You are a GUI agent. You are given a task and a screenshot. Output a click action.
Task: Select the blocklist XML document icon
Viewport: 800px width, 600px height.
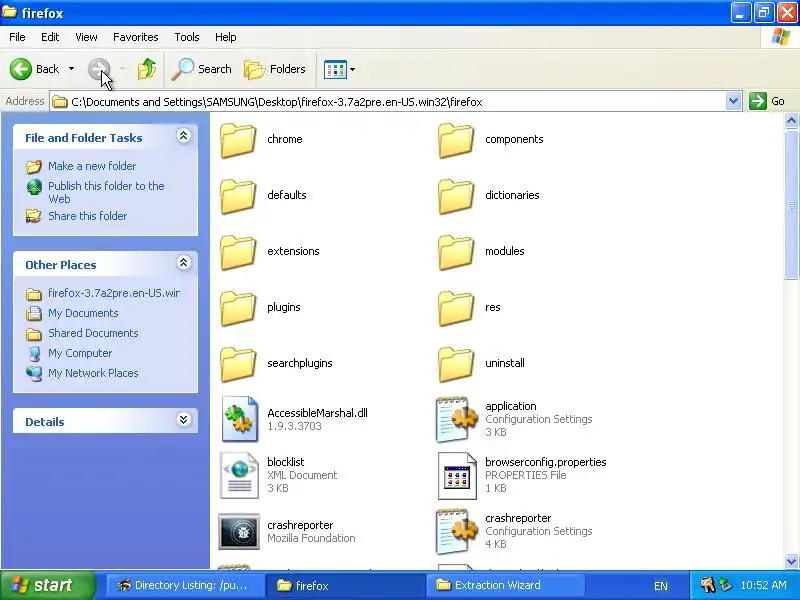[x=239, y=475]
